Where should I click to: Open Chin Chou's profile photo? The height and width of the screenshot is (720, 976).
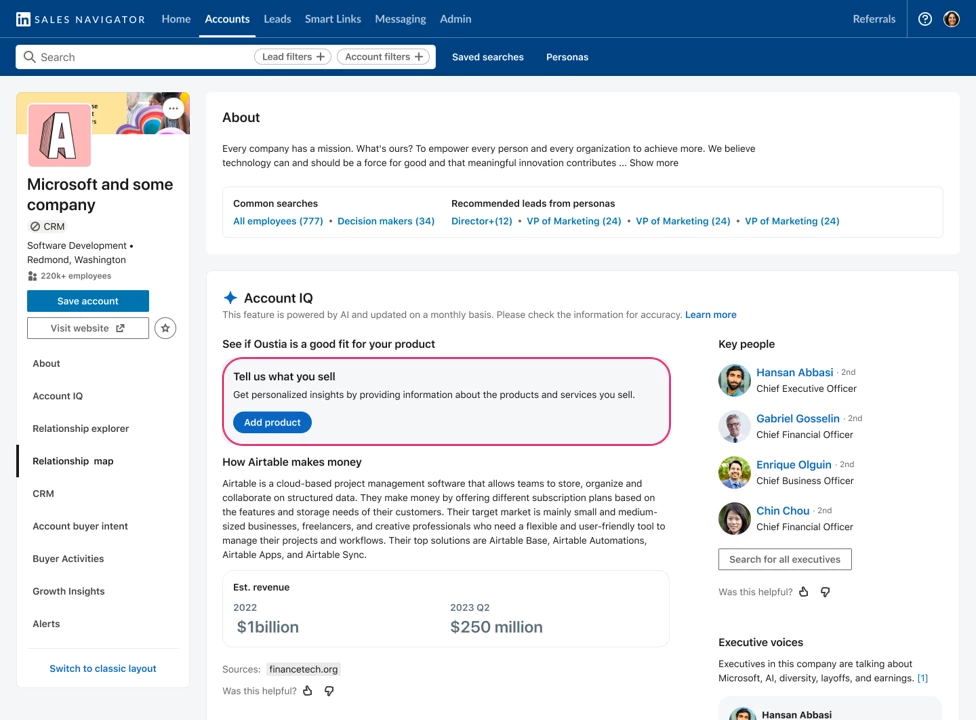734,518
